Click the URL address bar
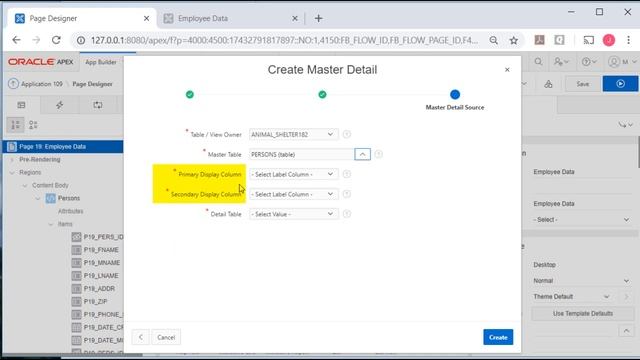 pyautogui.click(x=284, y=40)
